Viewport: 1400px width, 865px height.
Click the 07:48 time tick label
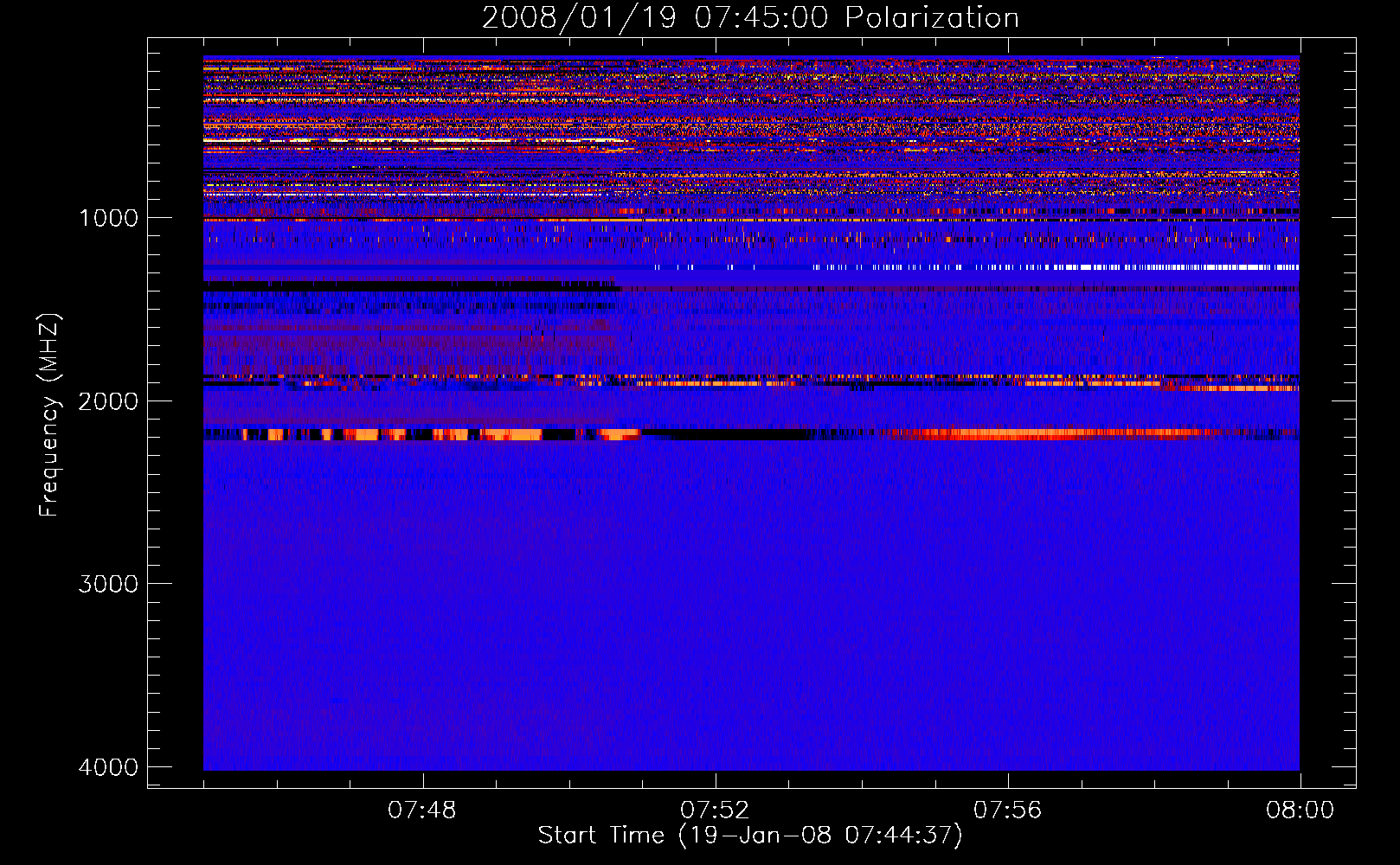point(422,811)
